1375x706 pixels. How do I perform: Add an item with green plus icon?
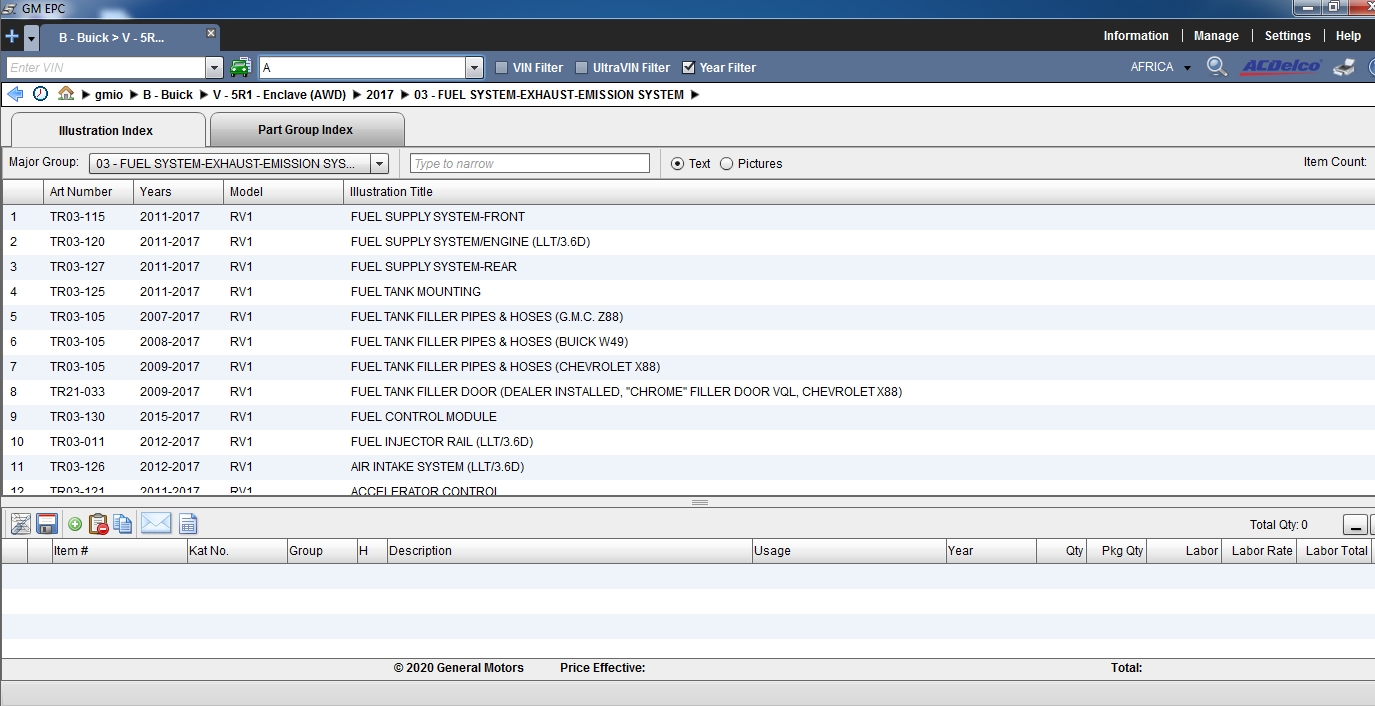click(x=75, y=524)
